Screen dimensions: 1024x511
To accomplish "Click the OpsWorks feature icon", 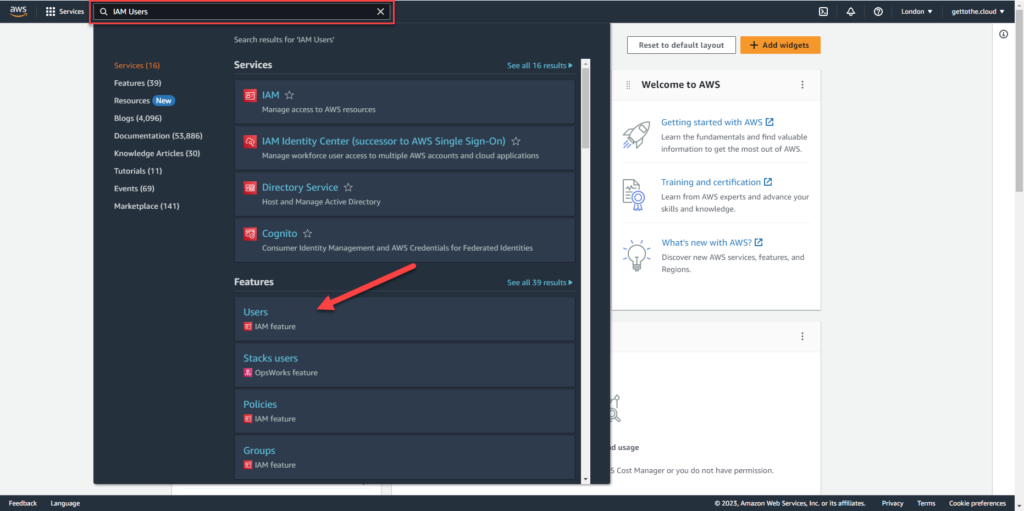I will pyautogui.click(x=248, y=372).
